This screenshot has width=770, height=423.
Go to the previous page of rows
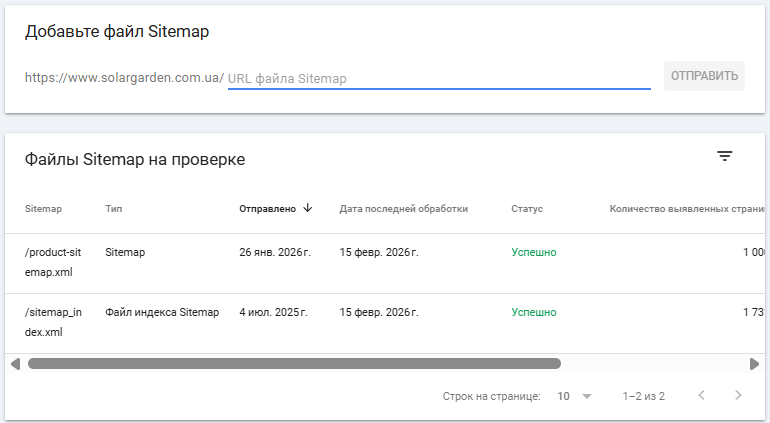point(701,396)
